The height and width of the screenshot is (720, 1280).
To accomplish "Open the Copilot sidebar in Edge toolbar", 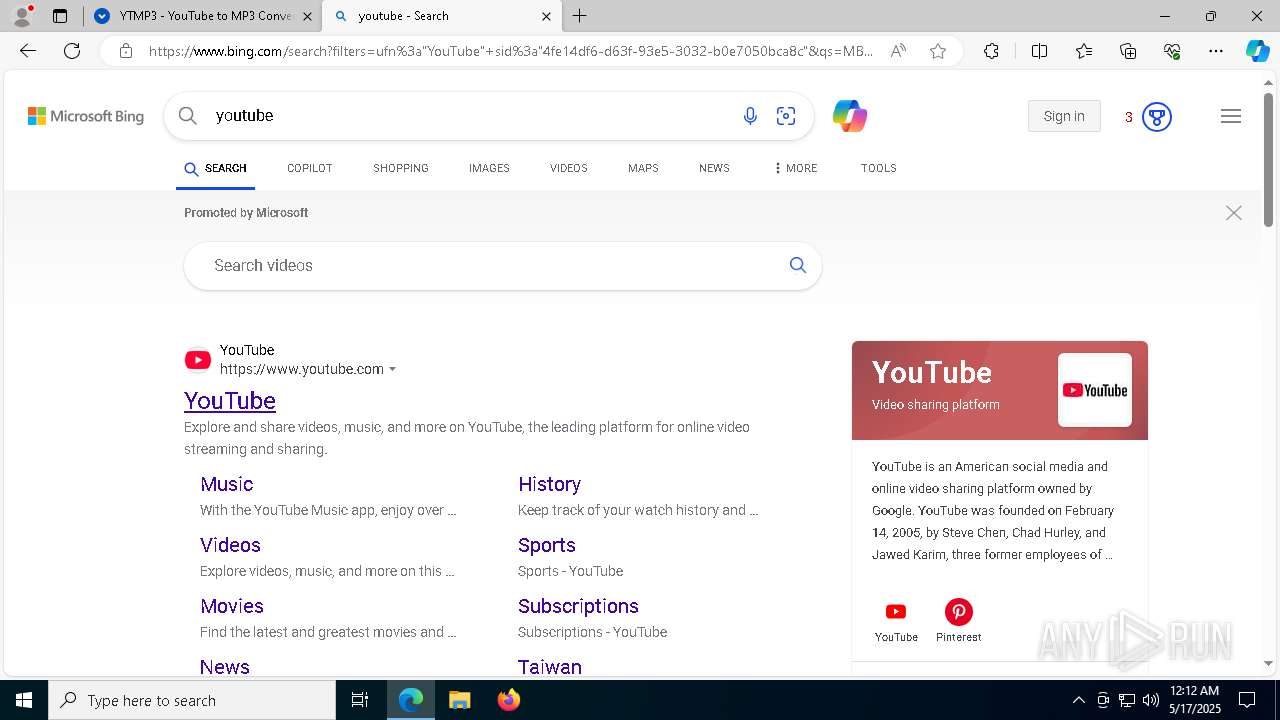I will coord(1257,51).
